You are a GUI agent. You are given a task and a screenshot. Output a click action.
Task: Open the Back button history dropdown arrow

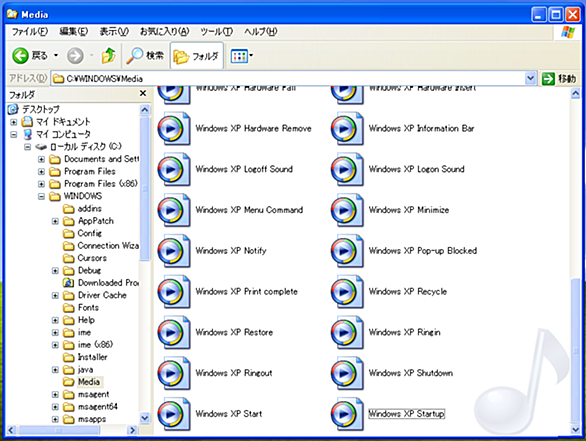pos(56,56)
